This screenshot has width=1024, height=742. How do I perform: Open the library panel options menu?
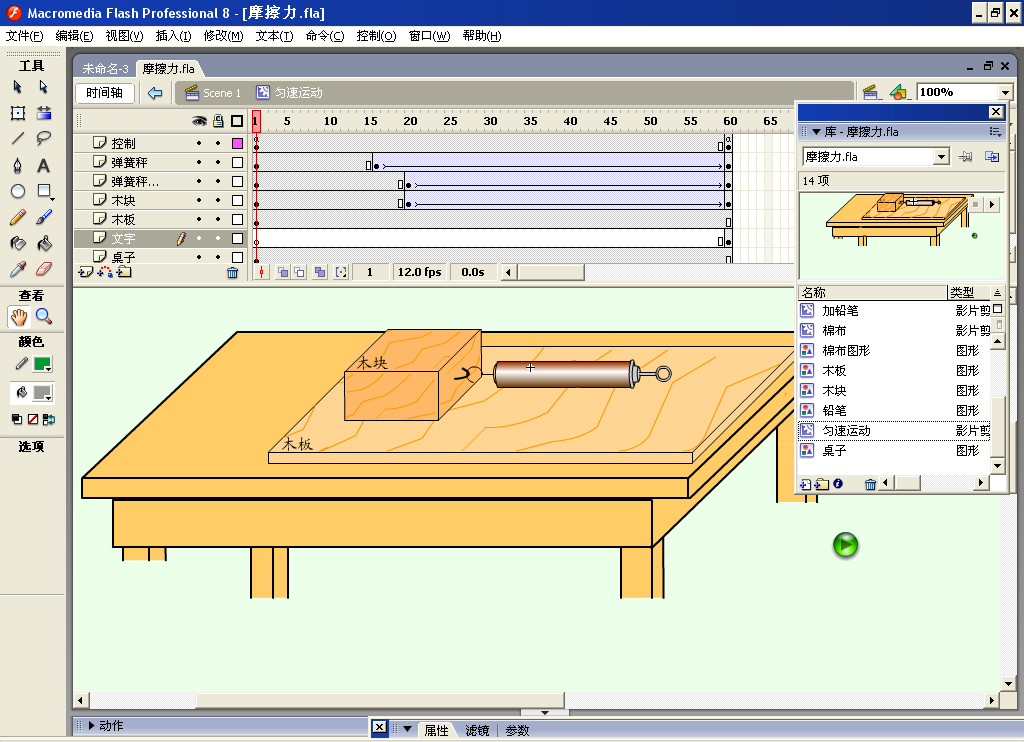995,132
